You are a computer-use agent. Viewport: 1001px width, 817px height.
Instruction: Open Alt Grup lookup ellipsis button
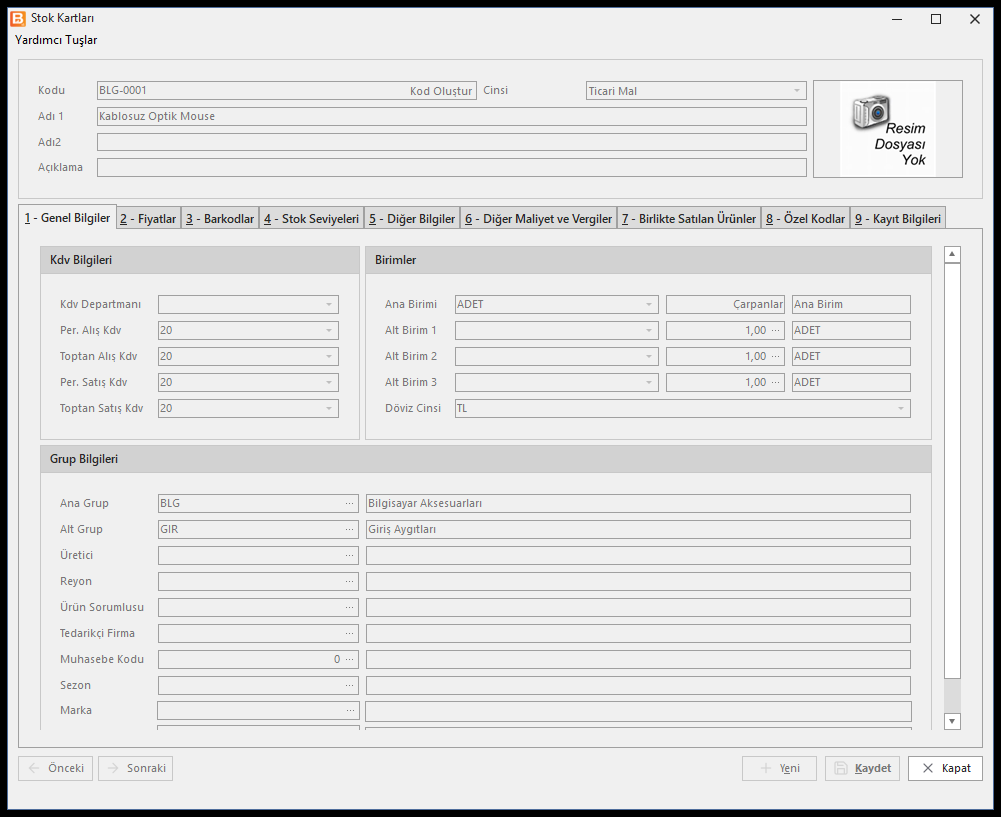click(x=349, y=530)
